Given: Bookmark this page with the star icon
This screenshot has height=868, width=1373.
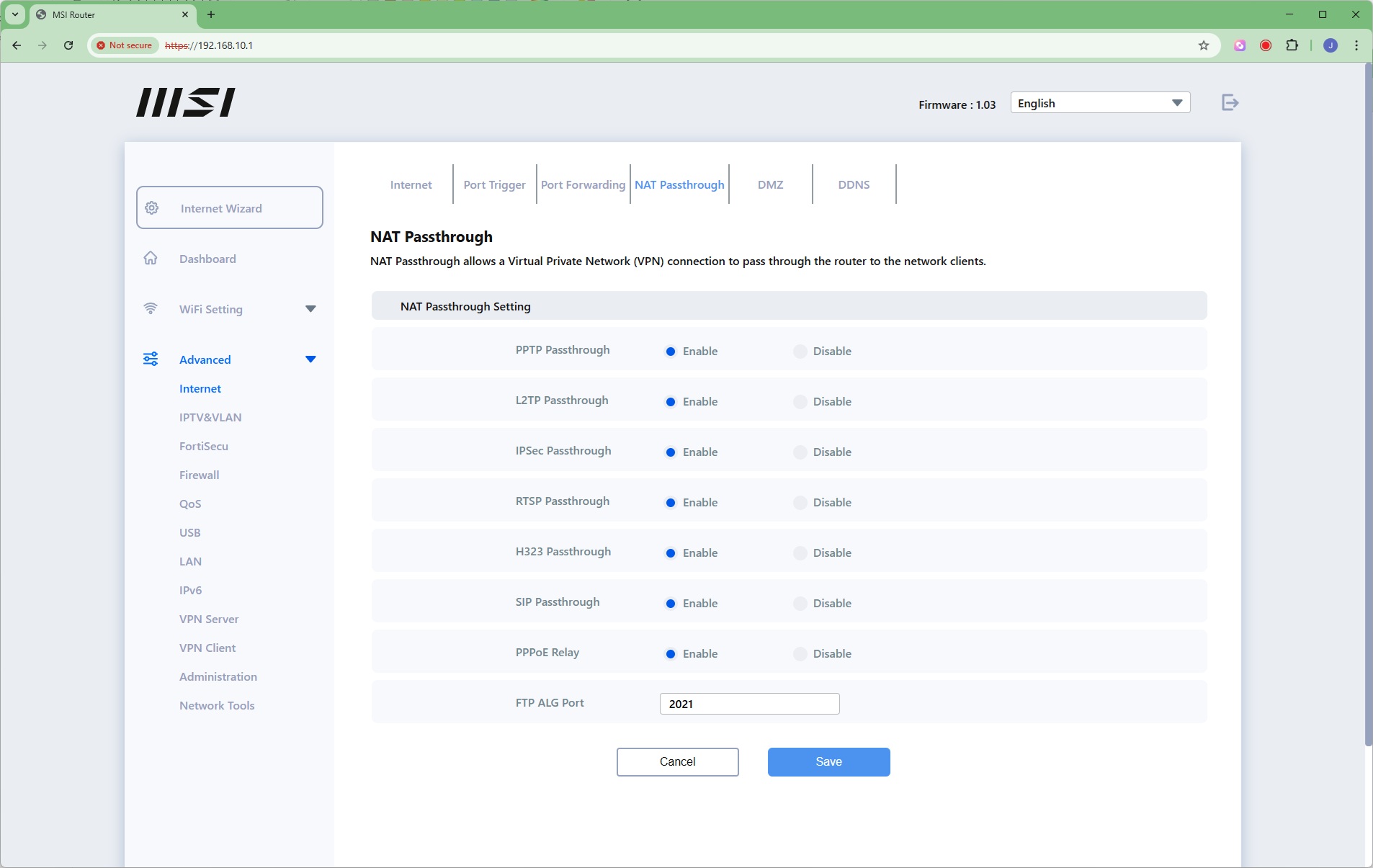Looking at the screenshot, I should point(1204,45).
